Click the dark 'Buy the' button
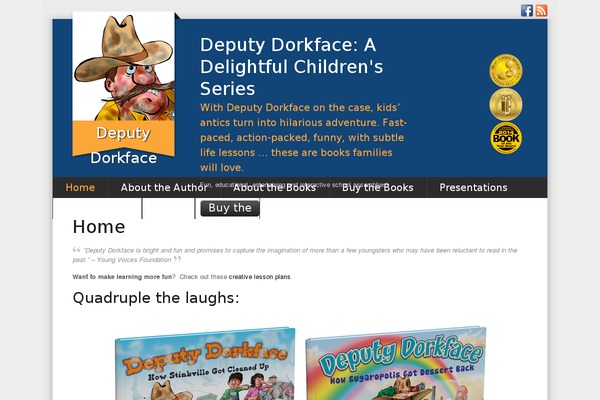600x400 pixels. (230, 208)
